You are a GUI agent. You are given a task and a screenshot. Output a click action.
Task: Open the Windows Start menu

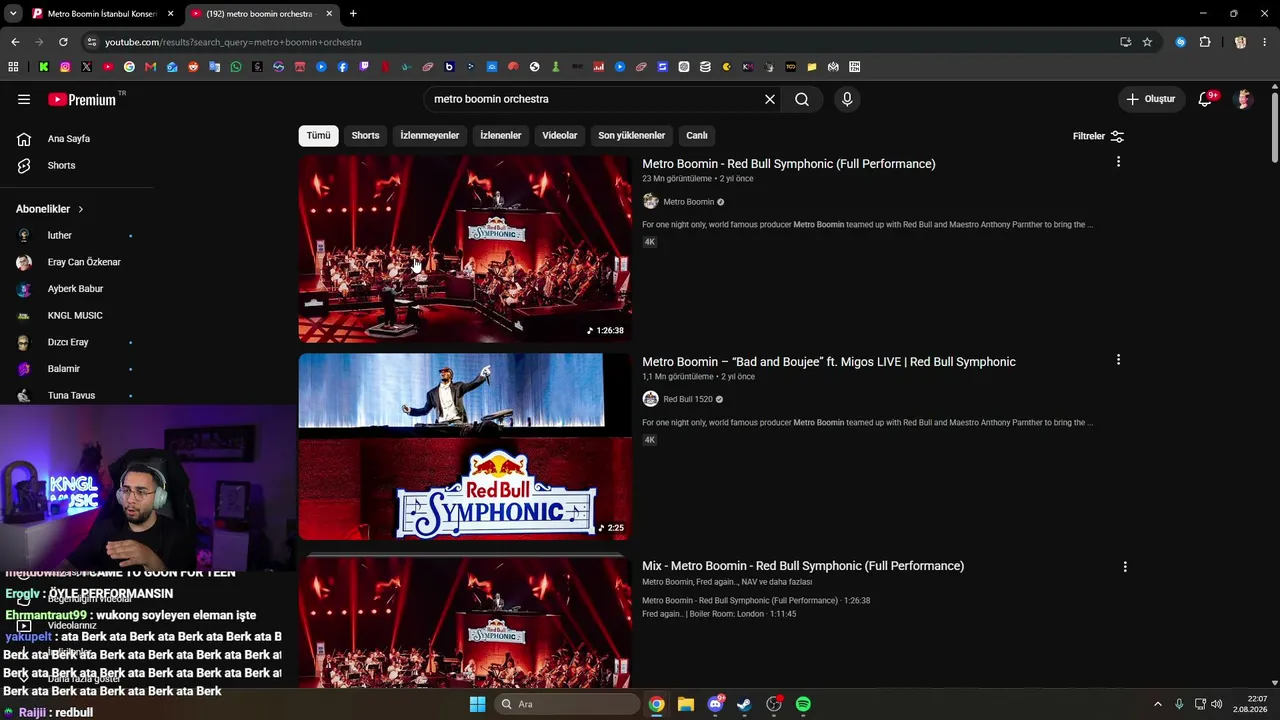tap(477, 704)
